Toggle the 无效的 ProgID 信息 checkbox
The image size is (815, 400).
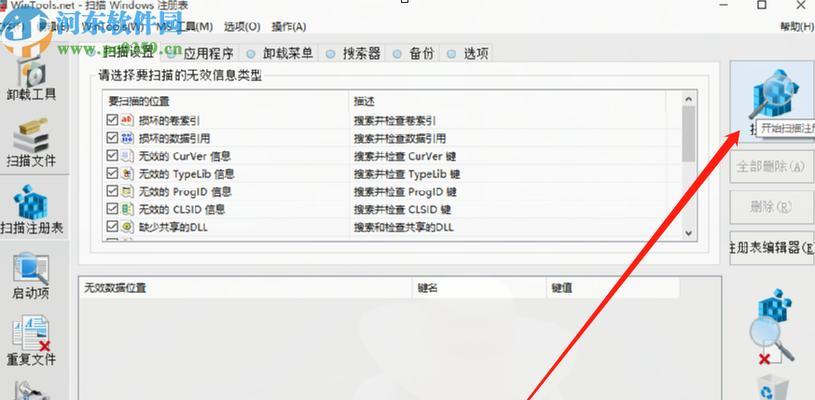(x=112, y=191)
